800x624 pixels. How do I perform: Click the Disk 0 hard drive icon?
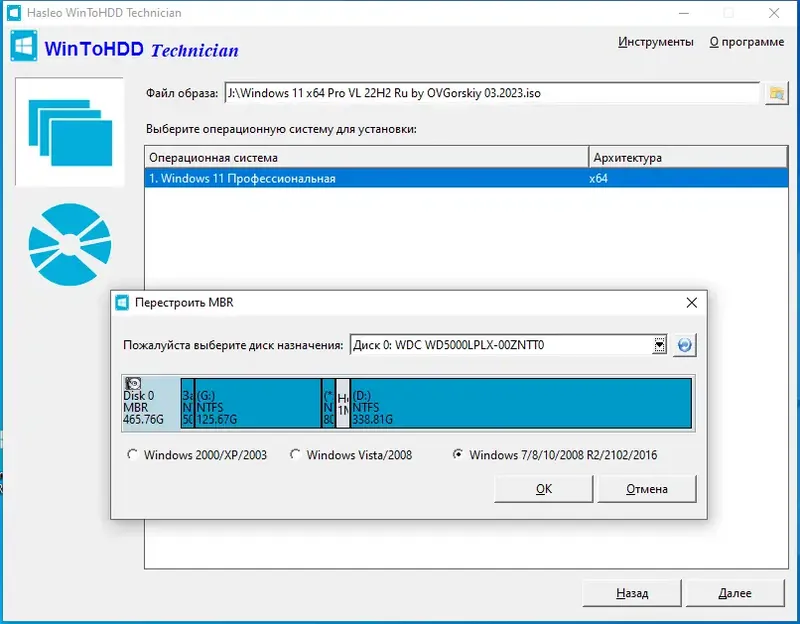coord(133,383)
